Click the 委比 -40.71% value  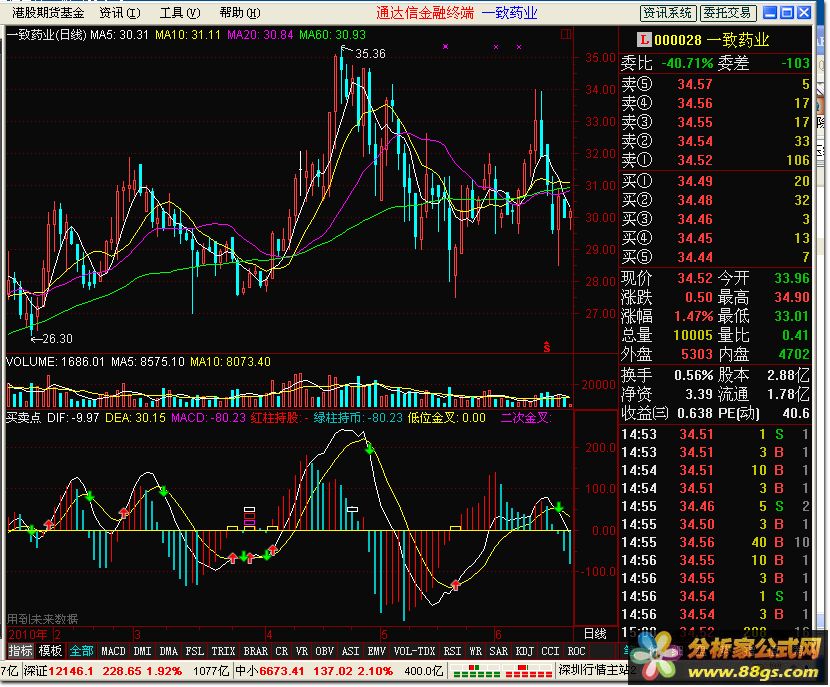click(687, 64)
